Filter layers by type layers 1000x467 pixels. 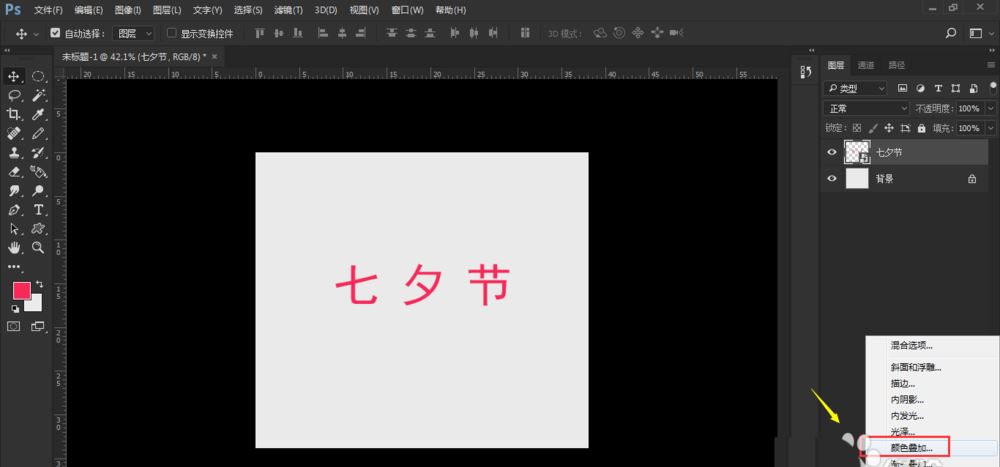pos(938,88)
